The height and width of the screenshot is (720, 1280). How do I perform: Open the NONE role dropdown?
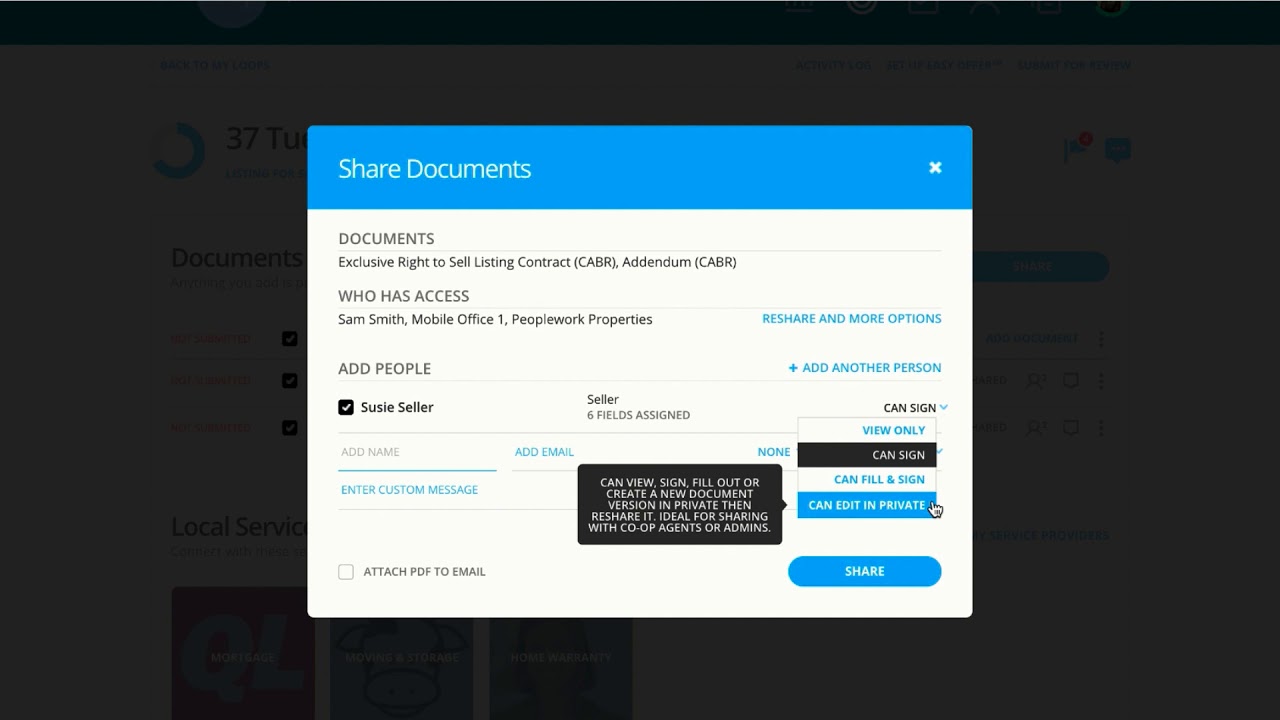[774, 452]
